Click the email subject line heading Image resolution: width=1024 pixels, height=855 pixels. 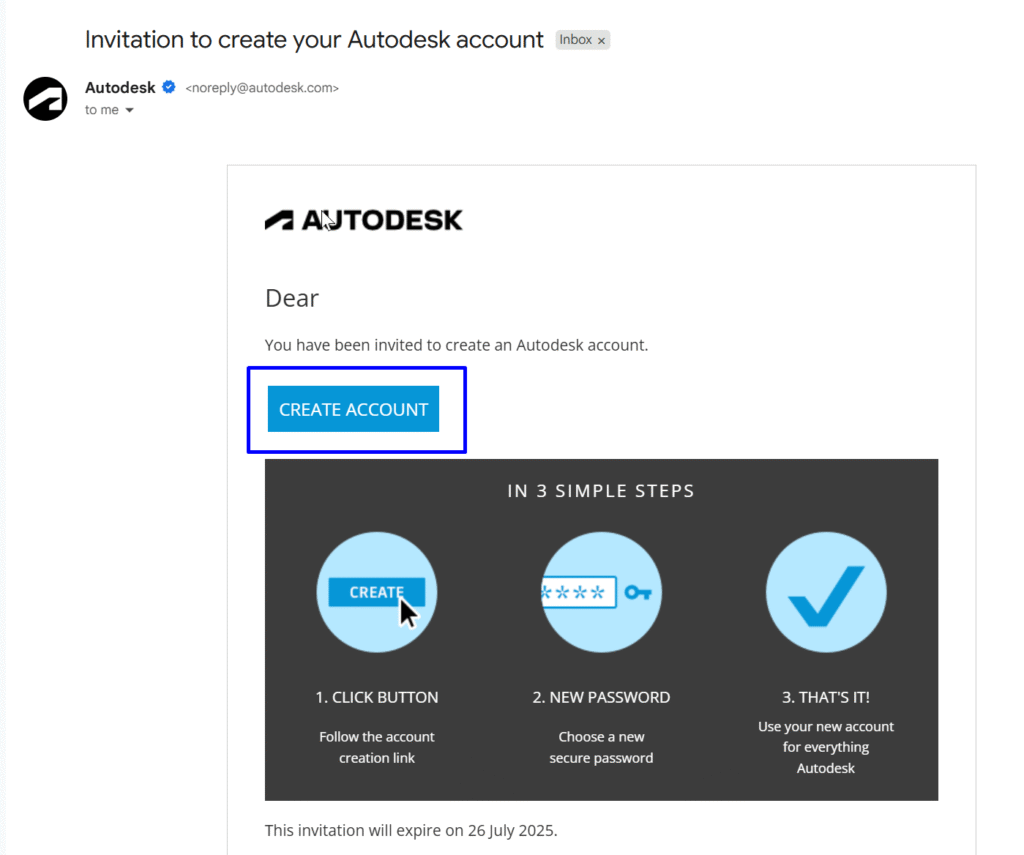[x=314, y=40]
